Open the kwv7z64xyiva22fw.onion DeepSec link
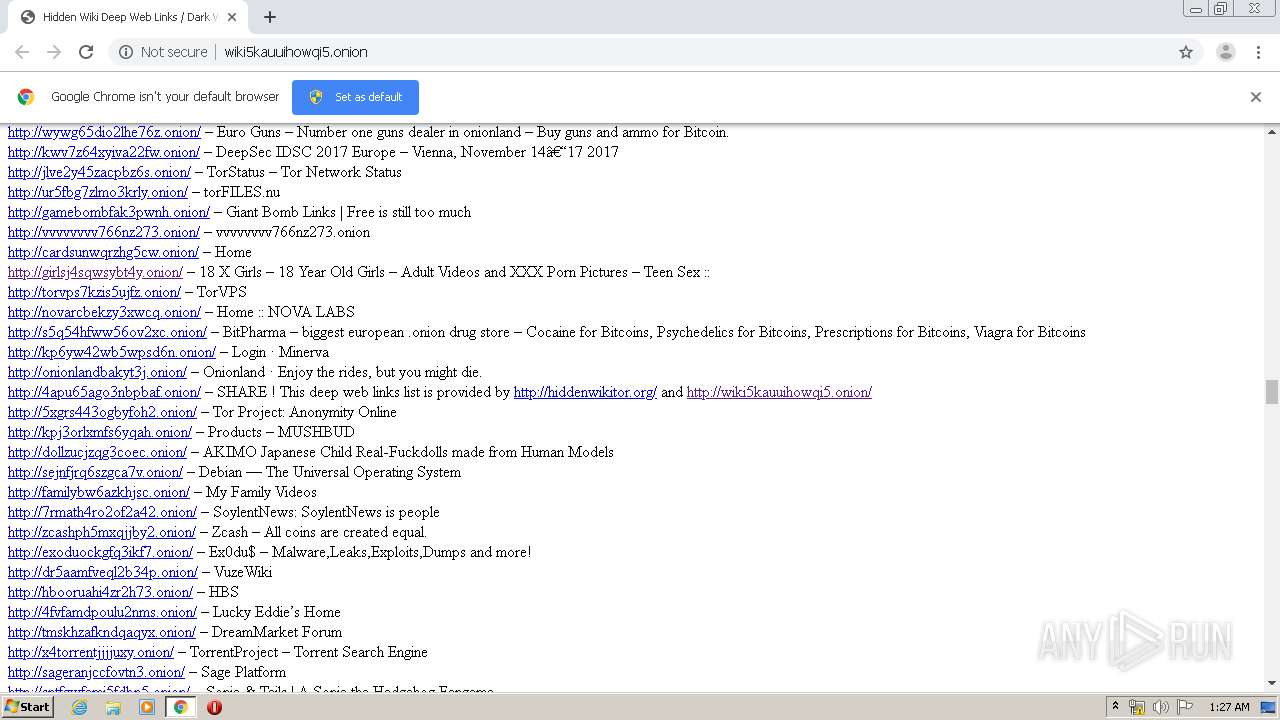Screen dimensions: 1280x720 (104, 152)
